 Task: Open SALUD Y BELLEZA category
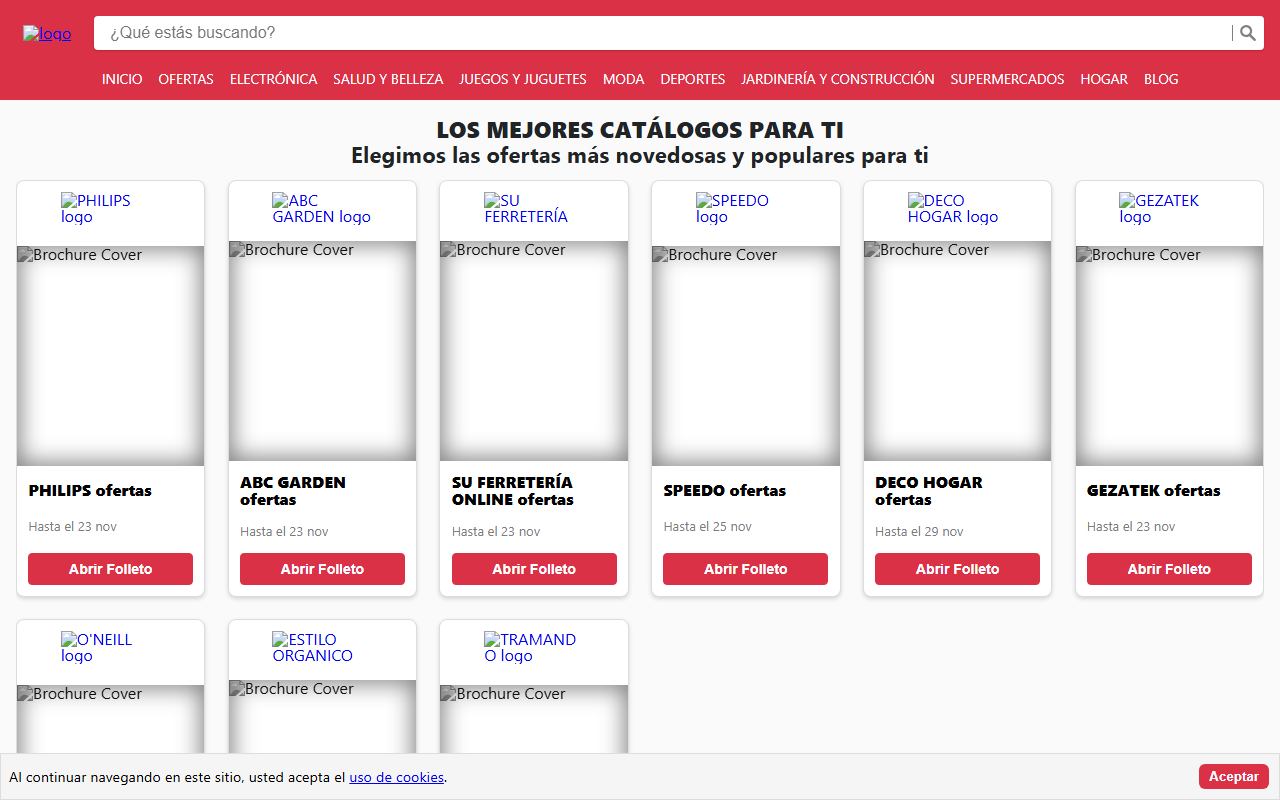[388, 79]
